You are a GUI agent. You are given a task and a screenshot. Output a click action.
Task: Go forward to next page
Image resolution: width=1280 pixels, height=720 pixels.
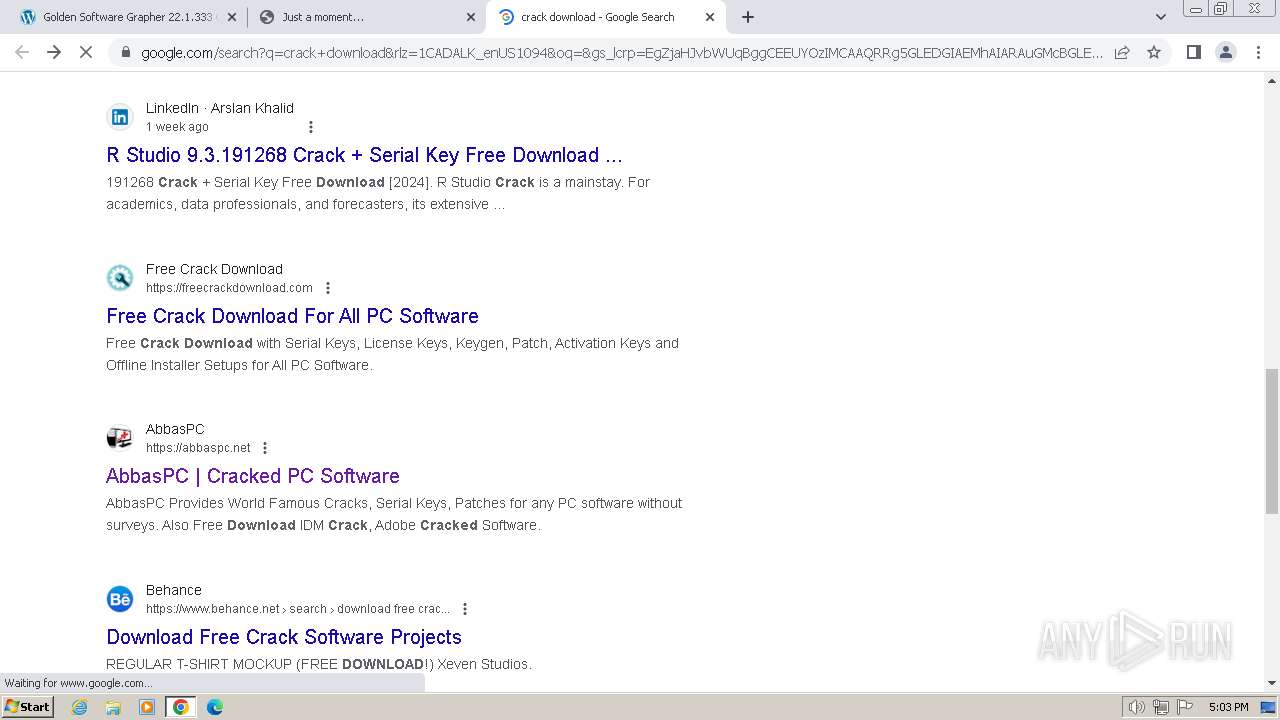tap(54, 52)
